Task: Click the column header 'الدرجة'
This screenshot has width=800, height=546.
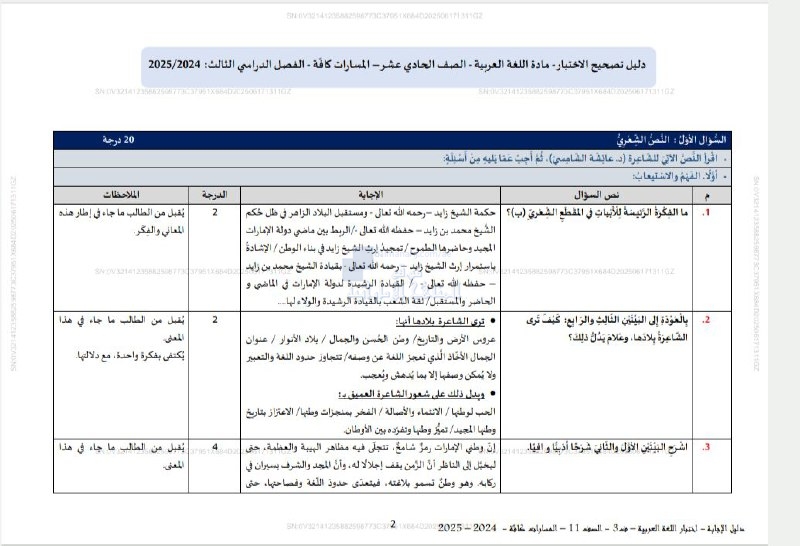Action: tap(214, 195)
